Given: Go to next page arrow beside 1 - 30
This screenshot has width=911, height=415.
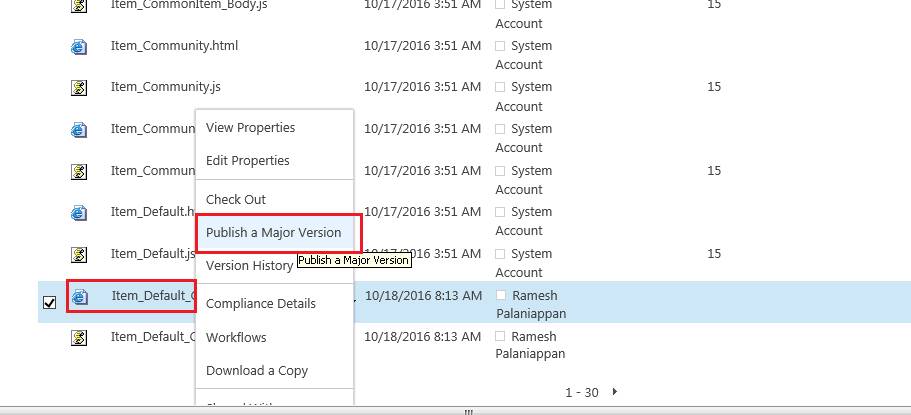Looking at the screenshot, I should [615, 392].
